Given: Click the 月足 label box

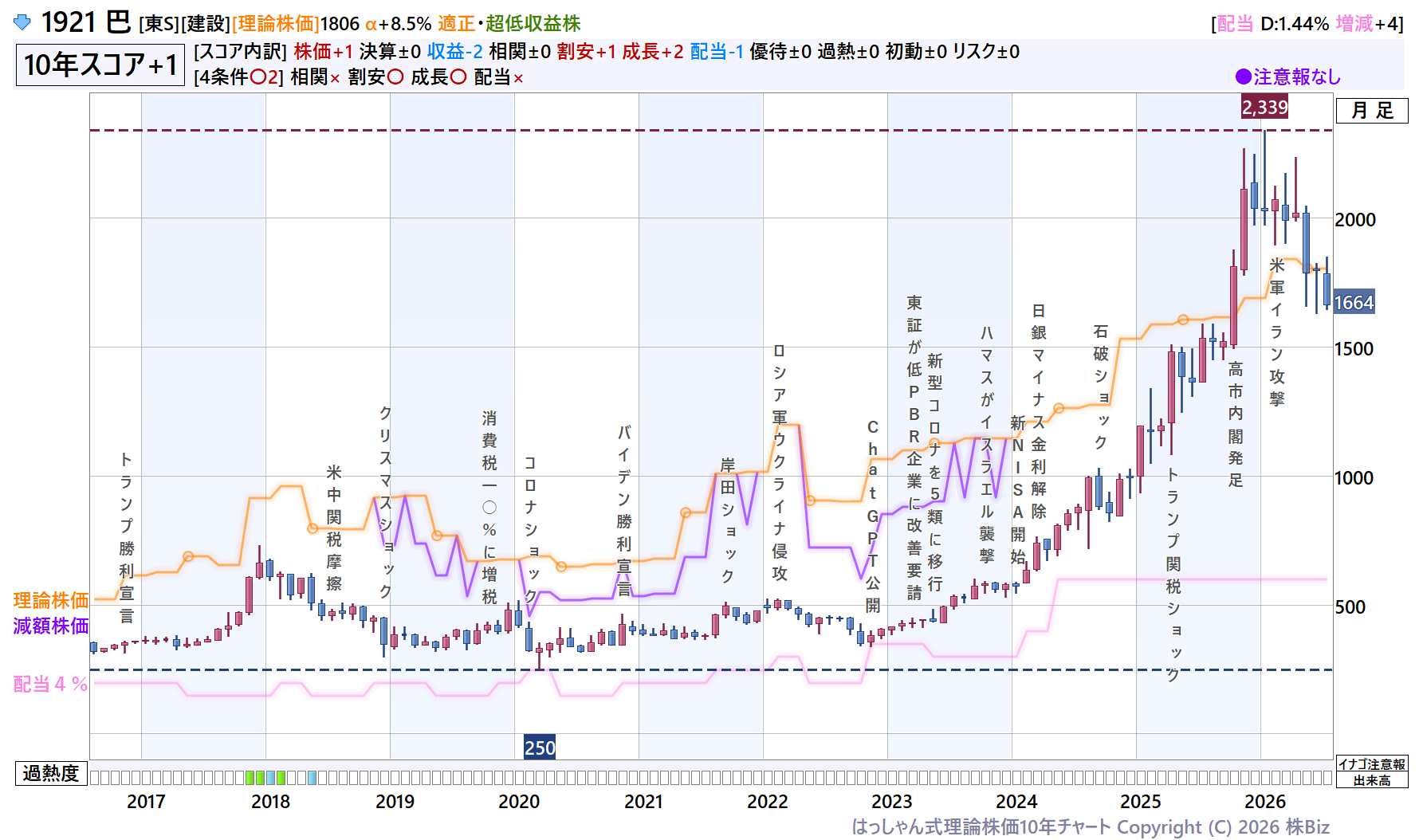Looking at the screenshot, I should pos(1372,110).
